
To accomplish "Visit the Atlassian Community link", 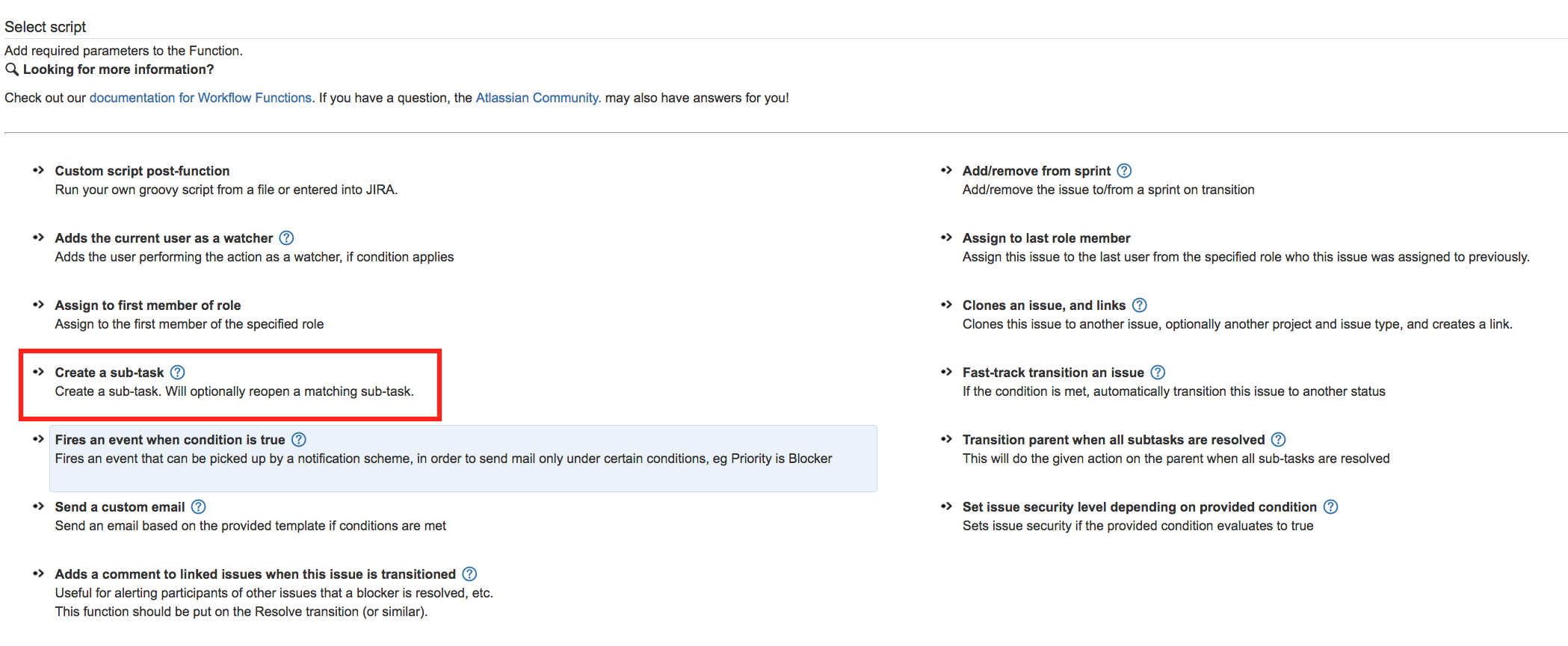I will (x=537, y=98).
